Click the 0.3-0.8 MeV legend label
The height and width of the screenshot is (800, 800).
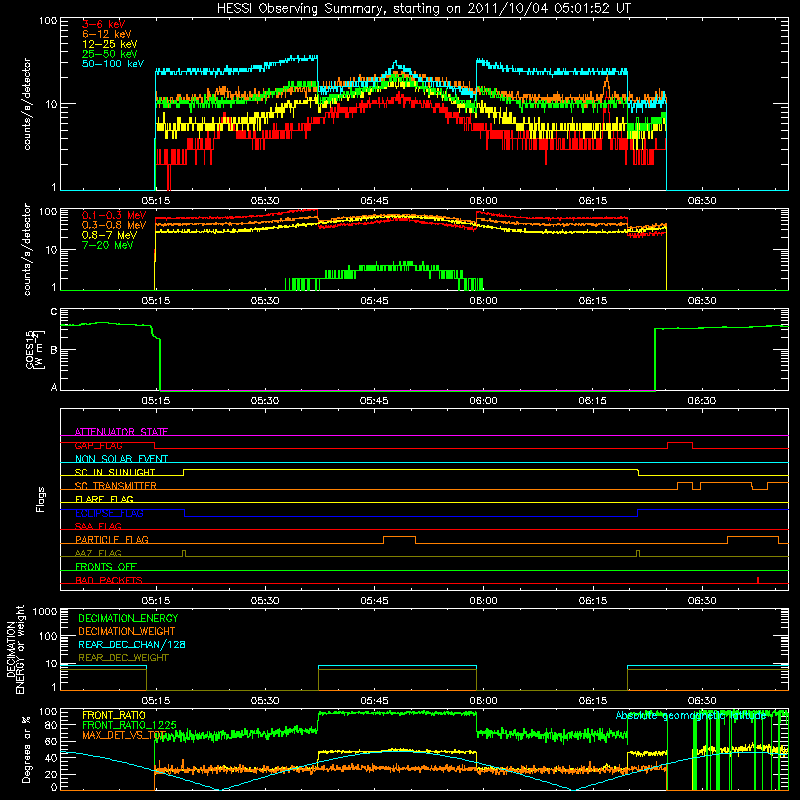[114, 226]
